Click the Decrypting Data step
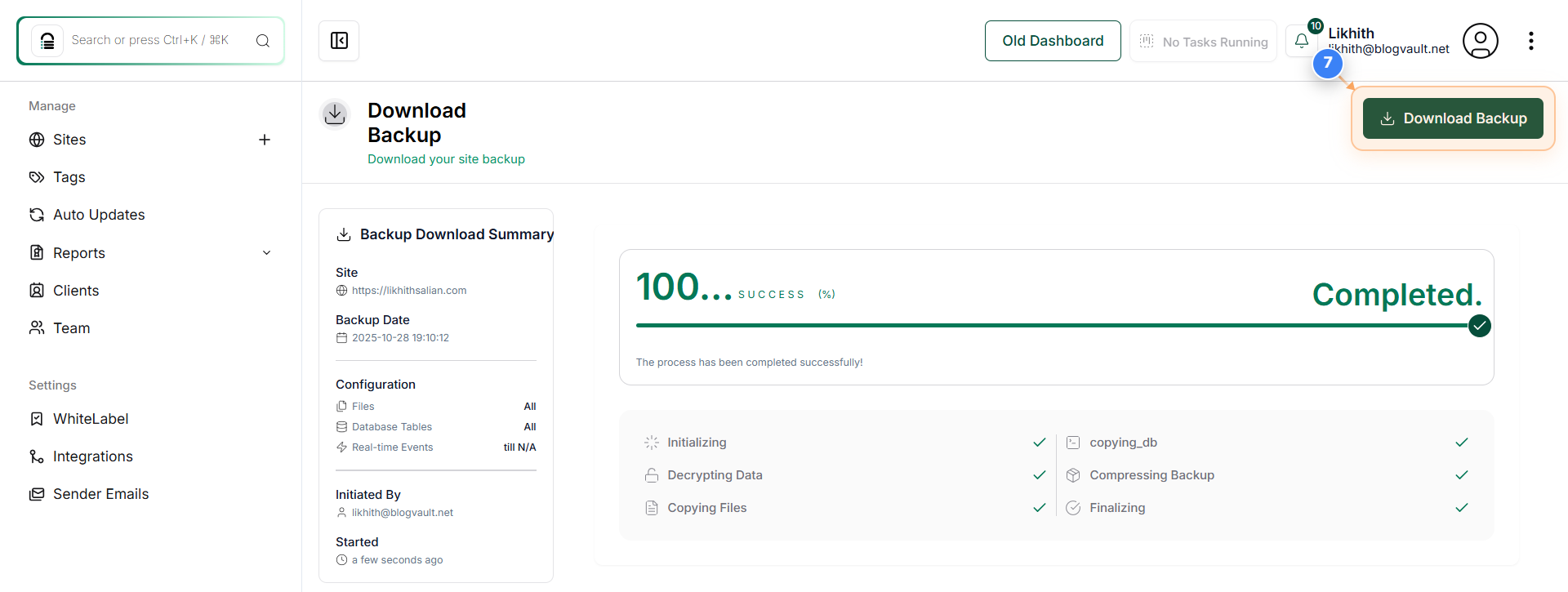 715,475
